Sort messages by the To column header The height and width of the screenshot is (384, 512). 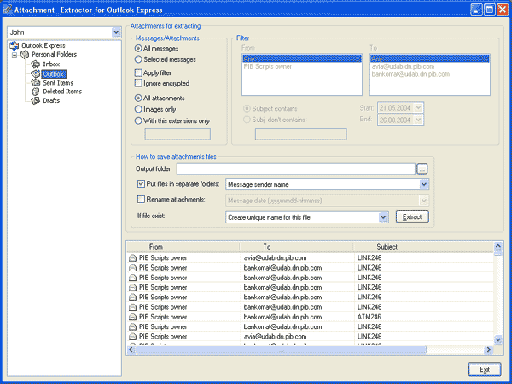point(296,247)
